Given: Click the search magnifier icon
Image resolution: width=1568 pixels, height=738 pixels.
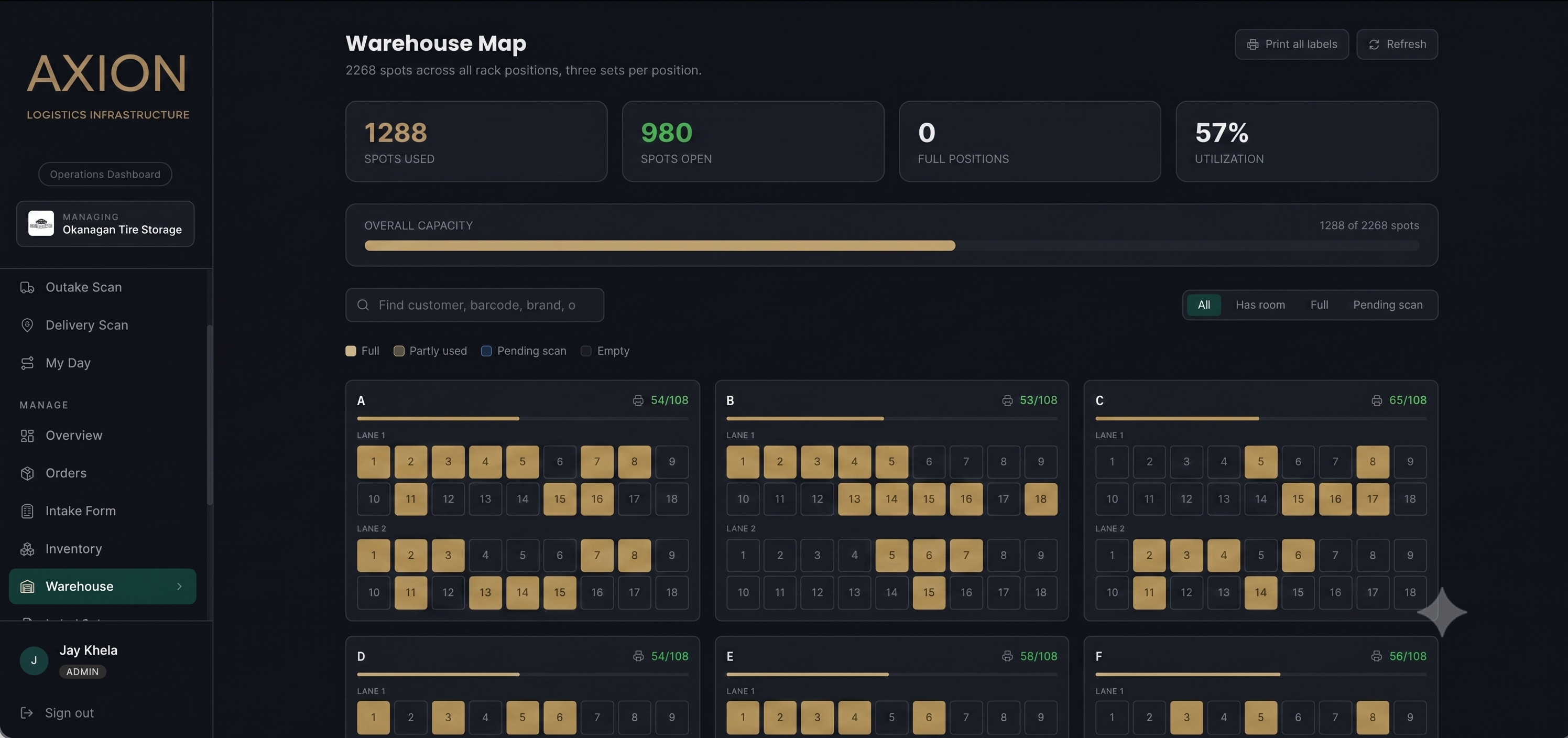Looking at the screenshot, I should pos(363,305).
